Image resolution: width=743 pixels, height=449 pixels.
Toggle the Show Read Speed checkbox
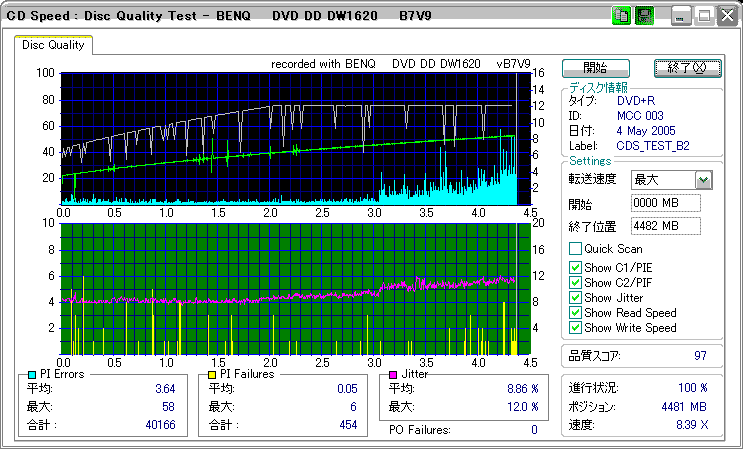[x=575, y=312]
